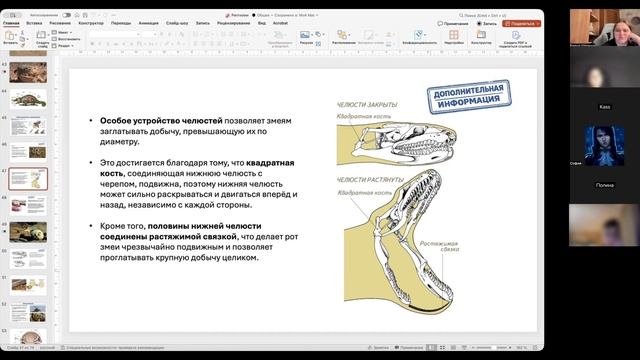Switch to Slide Sorter grid view icon
Screen dimensions: 640x360
tap(442, 348)
